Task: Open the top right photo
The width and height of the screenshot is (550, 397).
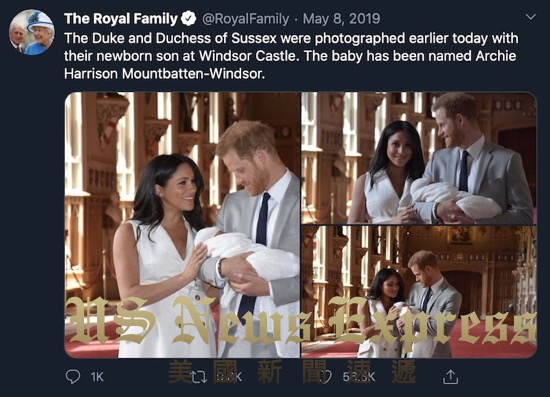Action: click(x=419, y=158)
